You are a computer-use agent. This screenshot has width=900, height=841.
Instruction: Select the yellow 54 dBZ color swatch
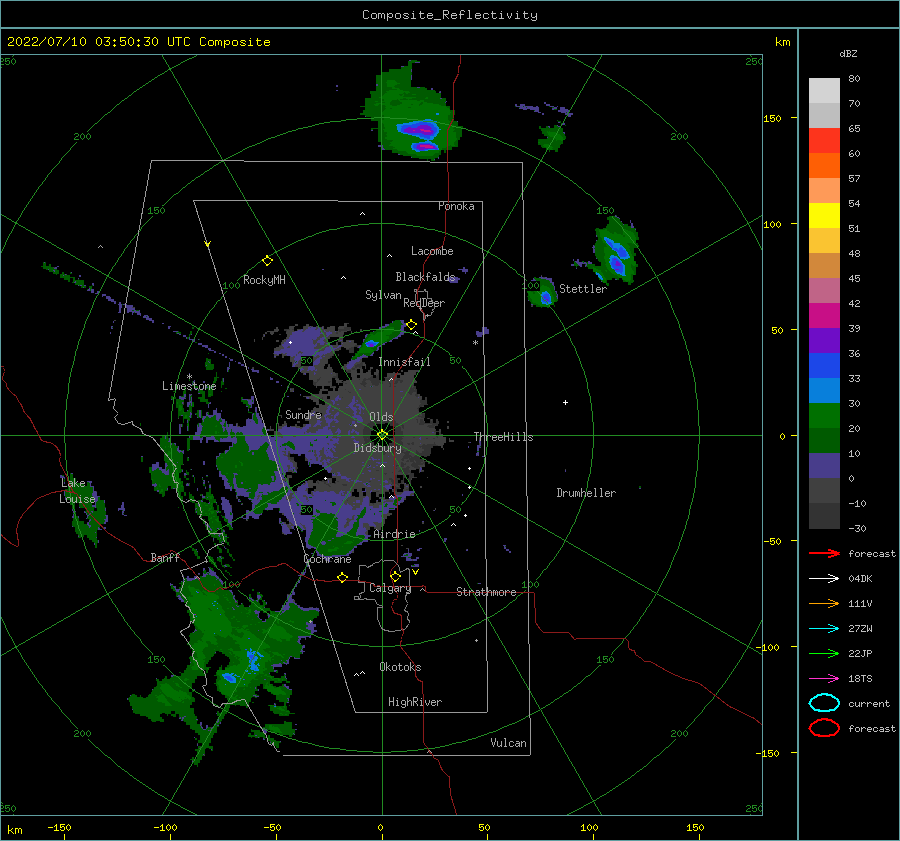[824, 215]
